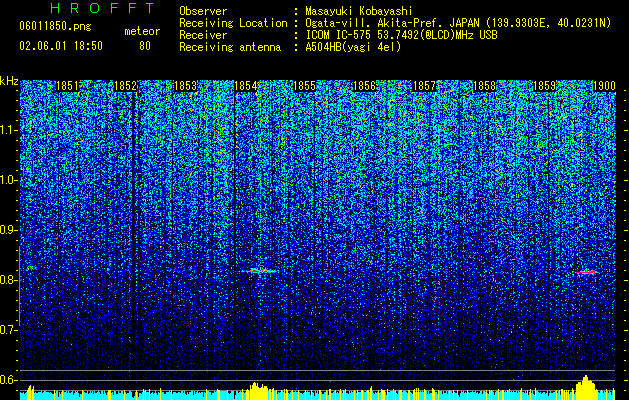Click the date stamp 02.06.01 18:50

(x=61, y=46)
